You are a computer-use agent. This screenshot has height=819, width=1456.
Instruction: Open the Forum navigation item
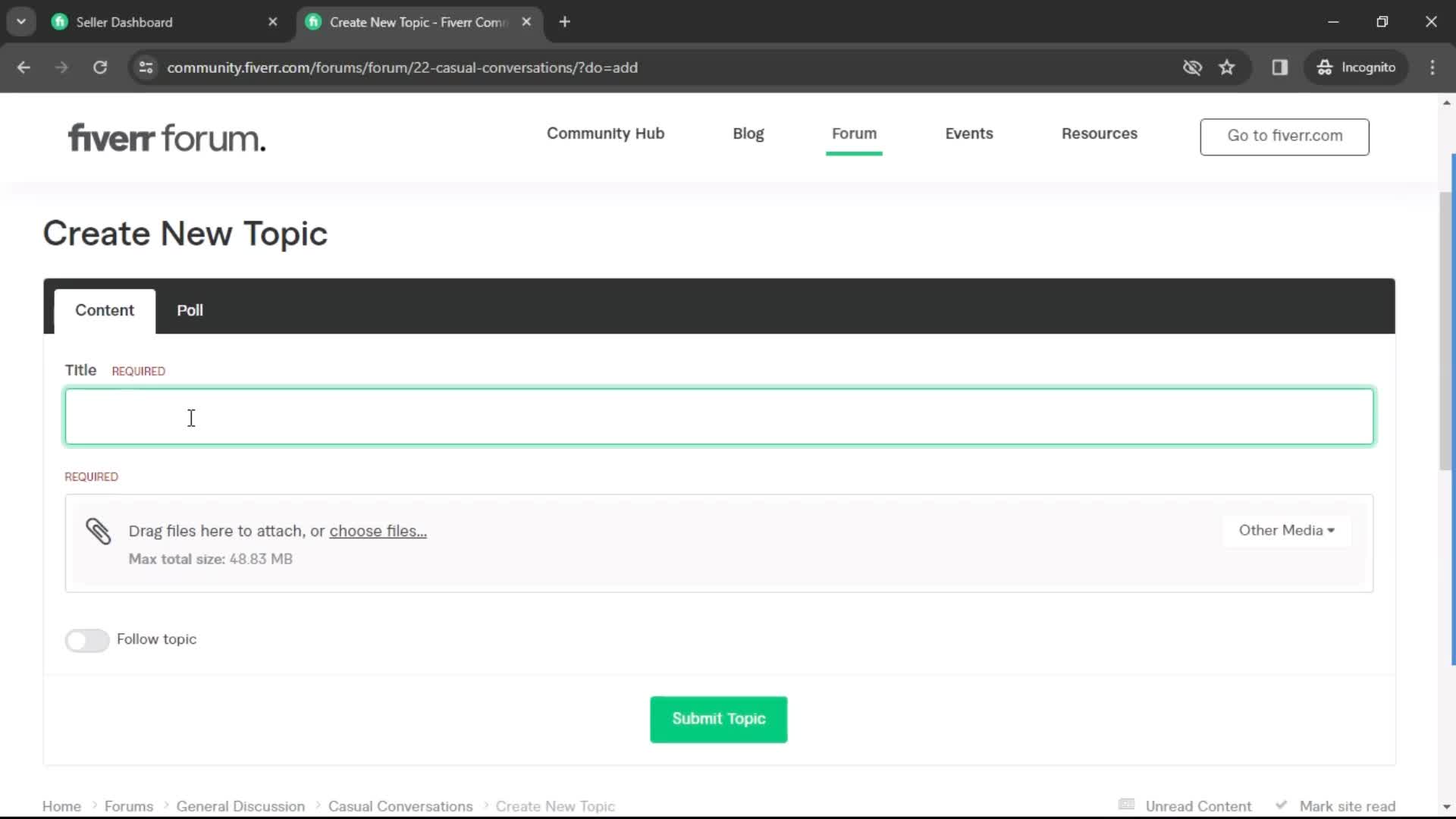854,133
